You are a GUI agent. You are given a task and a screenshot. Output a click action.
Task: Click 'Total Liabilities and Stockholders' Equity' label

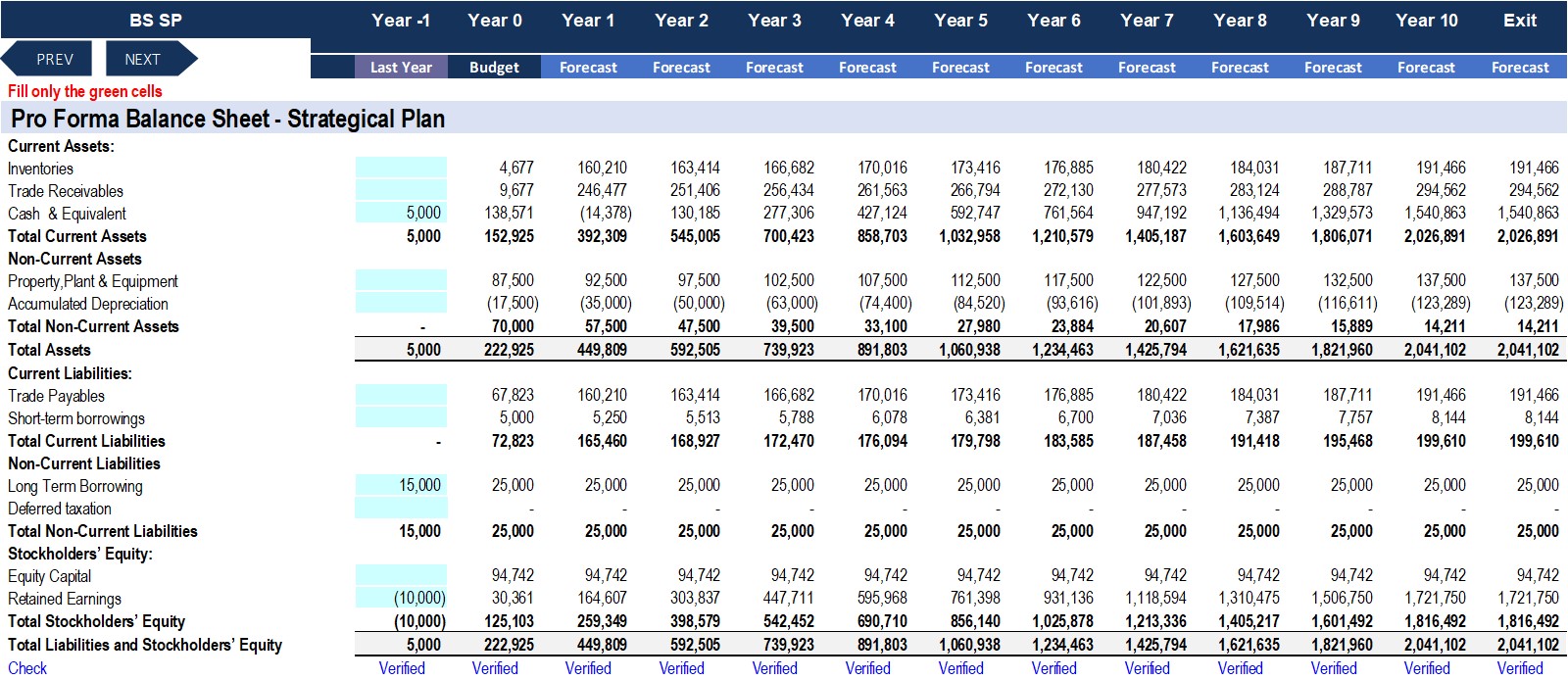pos(145,645)
